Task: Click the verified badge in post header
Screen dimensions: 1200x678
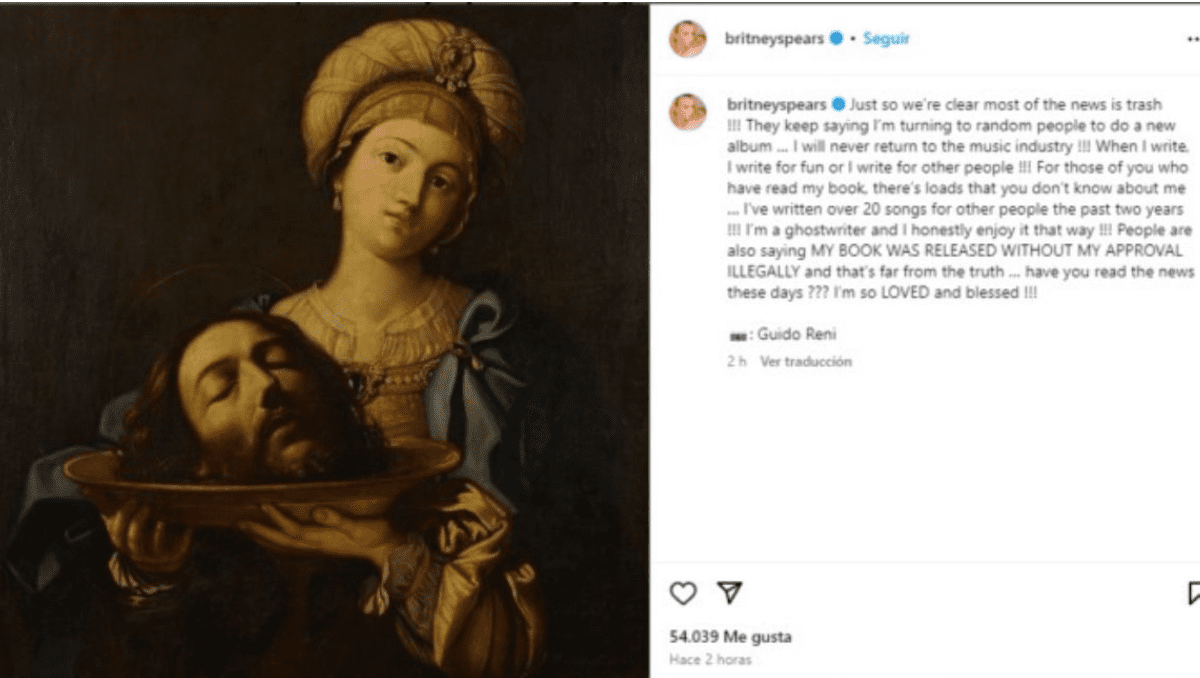Action: point(836,39)
